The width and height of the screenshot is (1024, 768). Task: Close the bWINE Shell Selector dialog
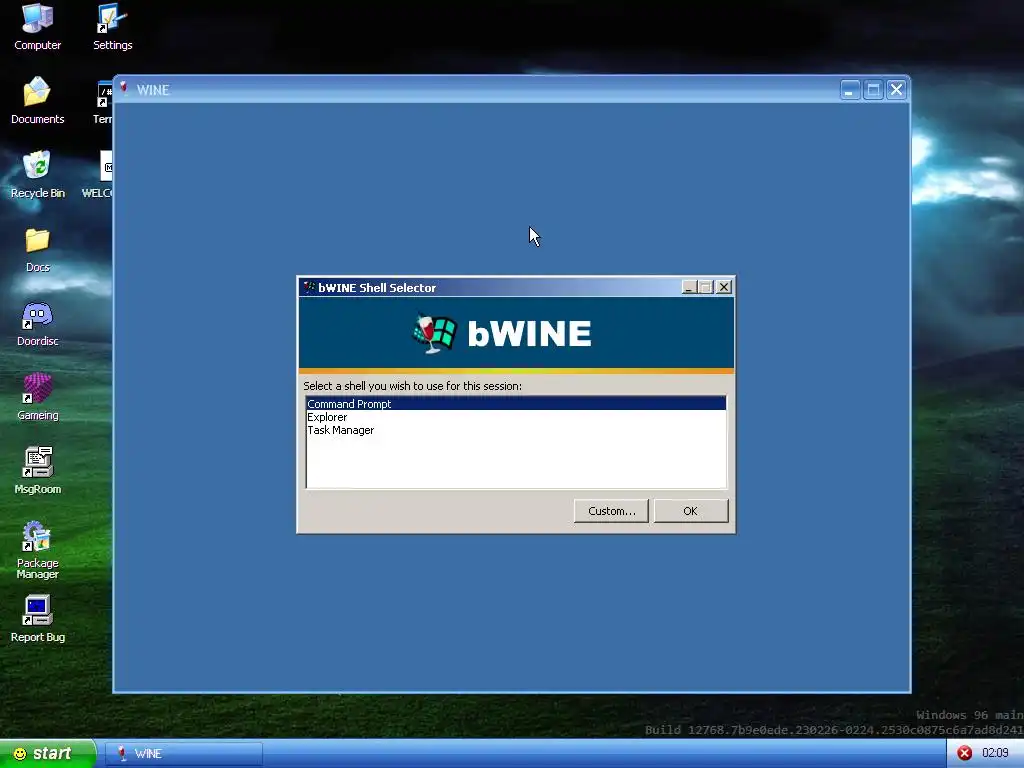[724, 287]
